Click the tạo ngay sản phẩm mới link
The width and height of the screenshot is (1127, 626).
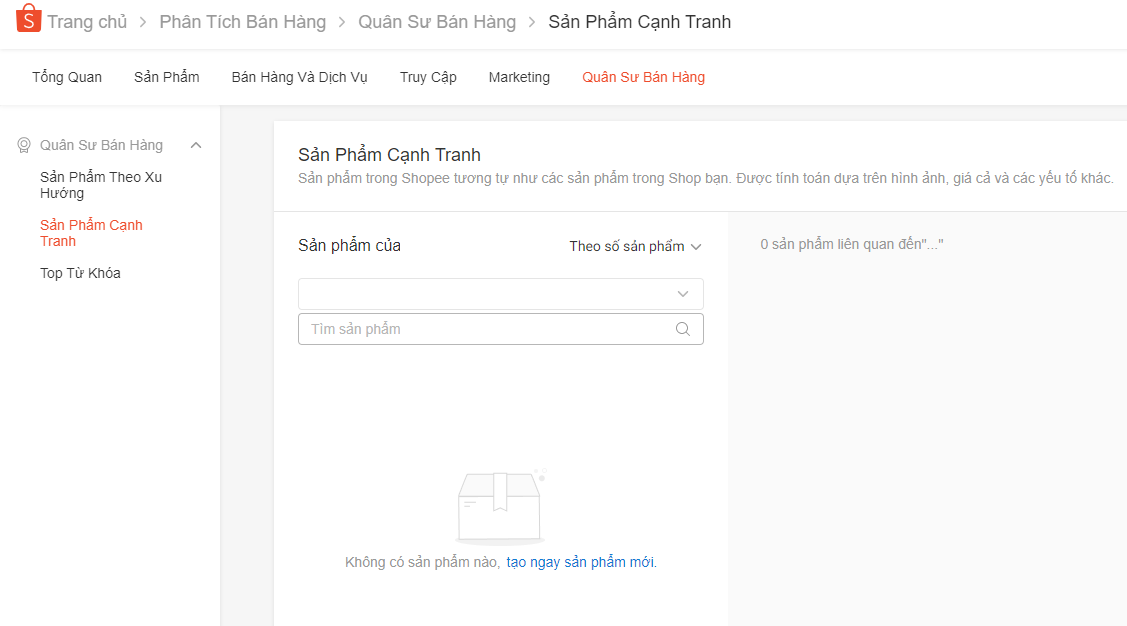point(581,562)
